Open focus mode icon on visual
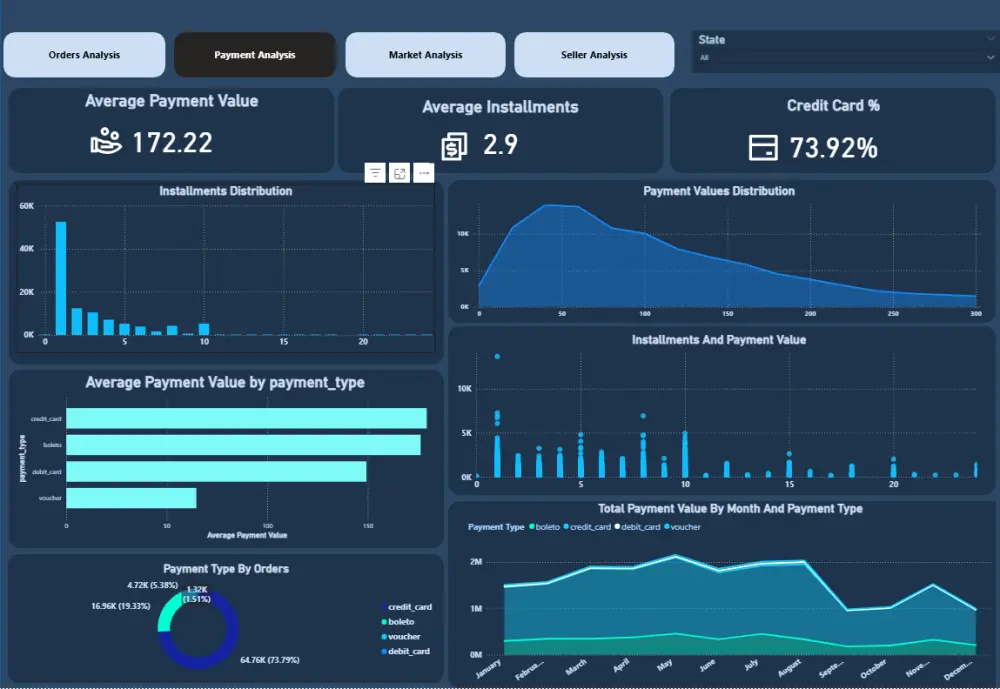The image size is (1000, 689). [399, 173]
